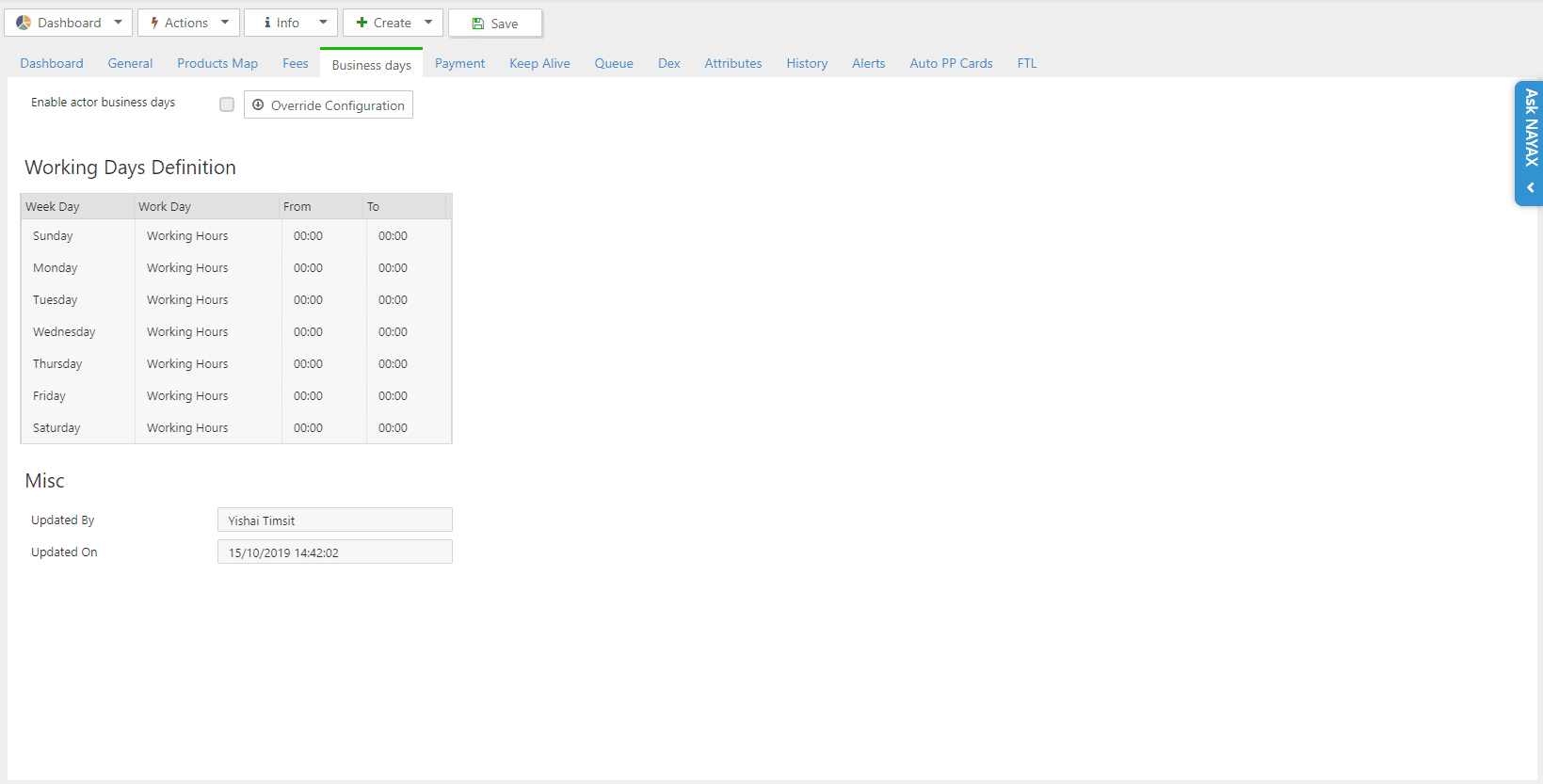The width and height of the screenshot is (1543, 784).
Task: Click the Dashboard pie chart icon
Action: pos(24,23)
